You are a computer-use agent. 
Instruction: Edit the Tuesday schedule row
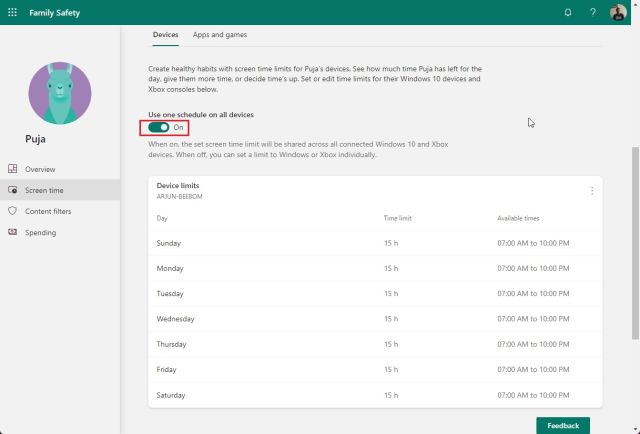[x=375, y=294]
